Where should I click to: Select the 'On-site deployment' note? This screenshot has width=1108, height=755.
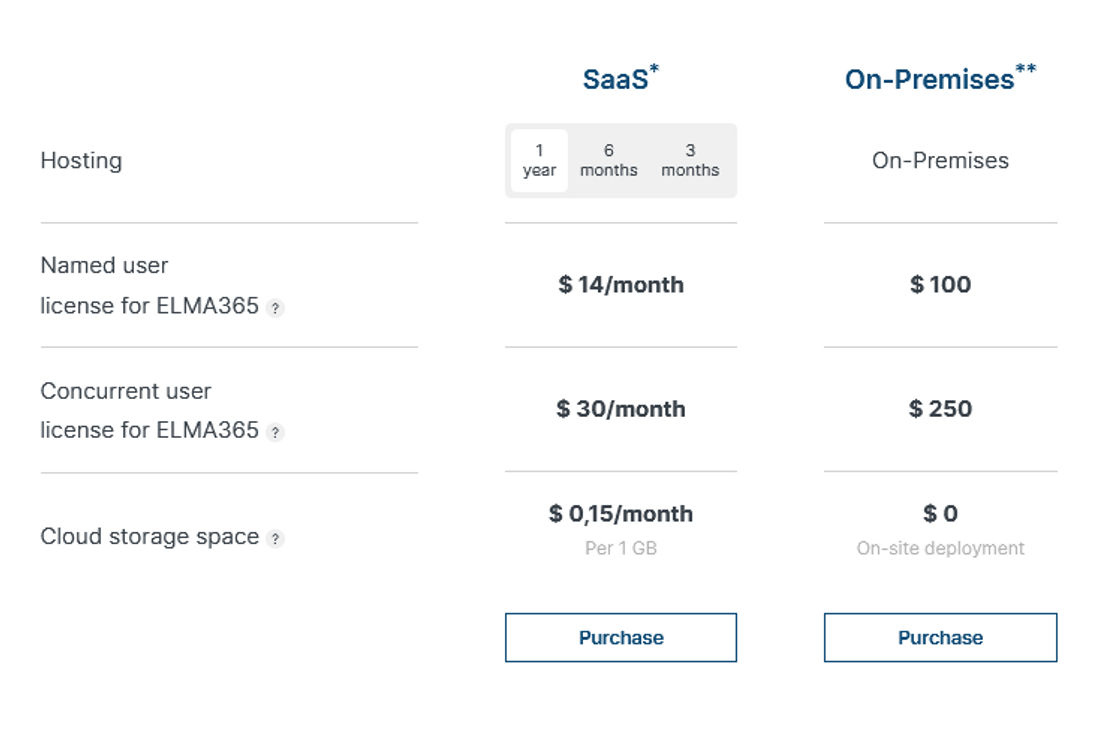click(x=941, y=549)
